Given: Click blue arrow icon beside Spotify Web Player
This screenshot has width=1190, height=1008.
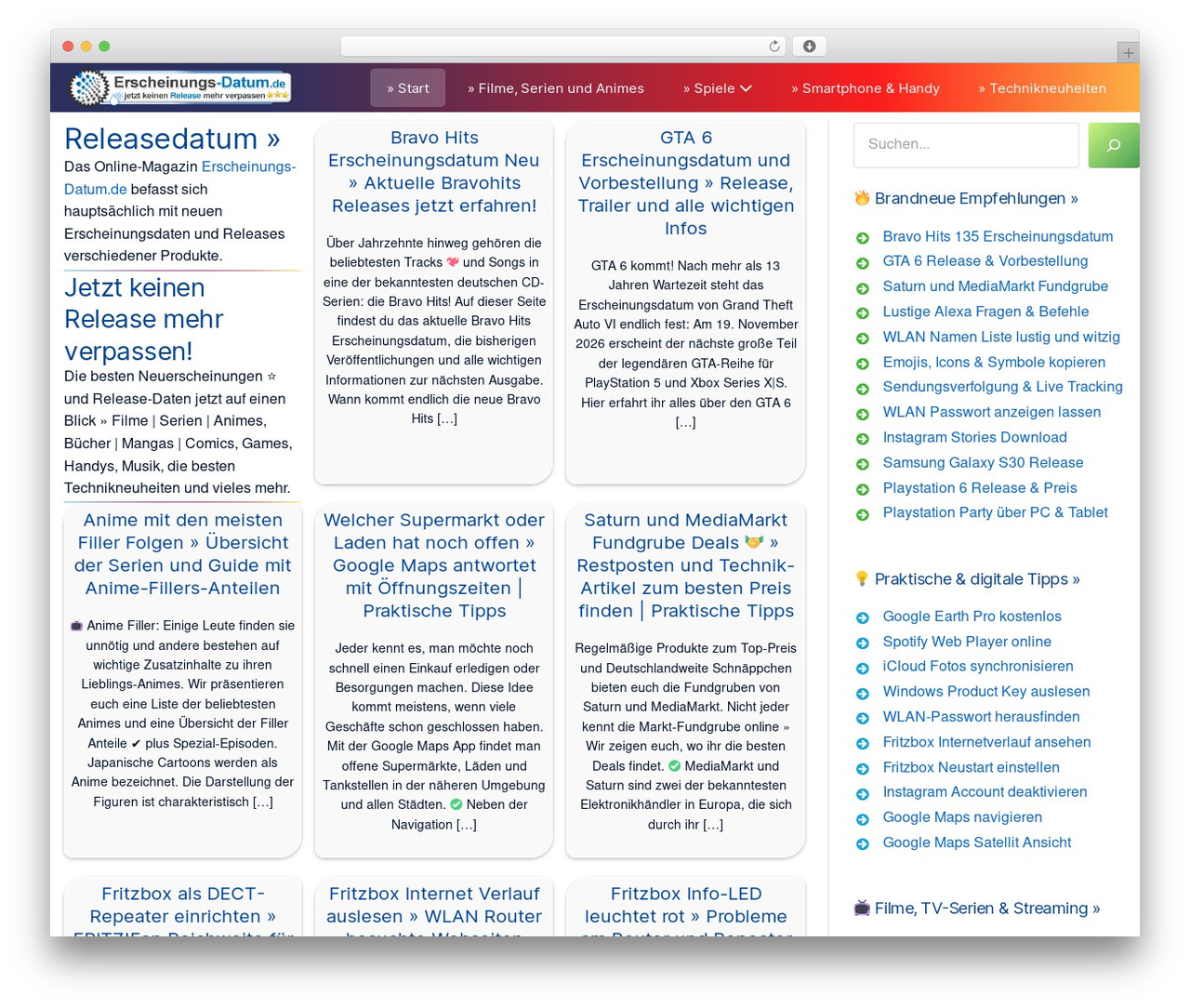Looking at the screenshot, I should [x=863, y=643].
